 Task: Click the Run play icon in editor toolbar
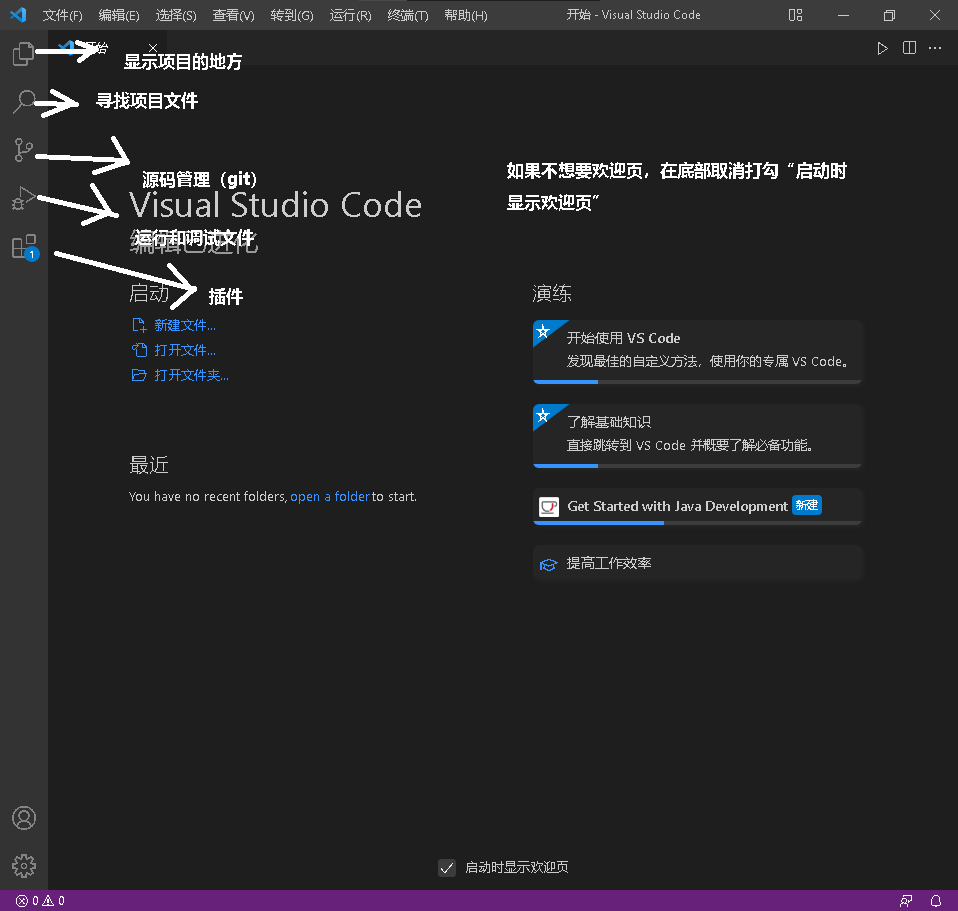pyautogui.click(x=882, y=48)
